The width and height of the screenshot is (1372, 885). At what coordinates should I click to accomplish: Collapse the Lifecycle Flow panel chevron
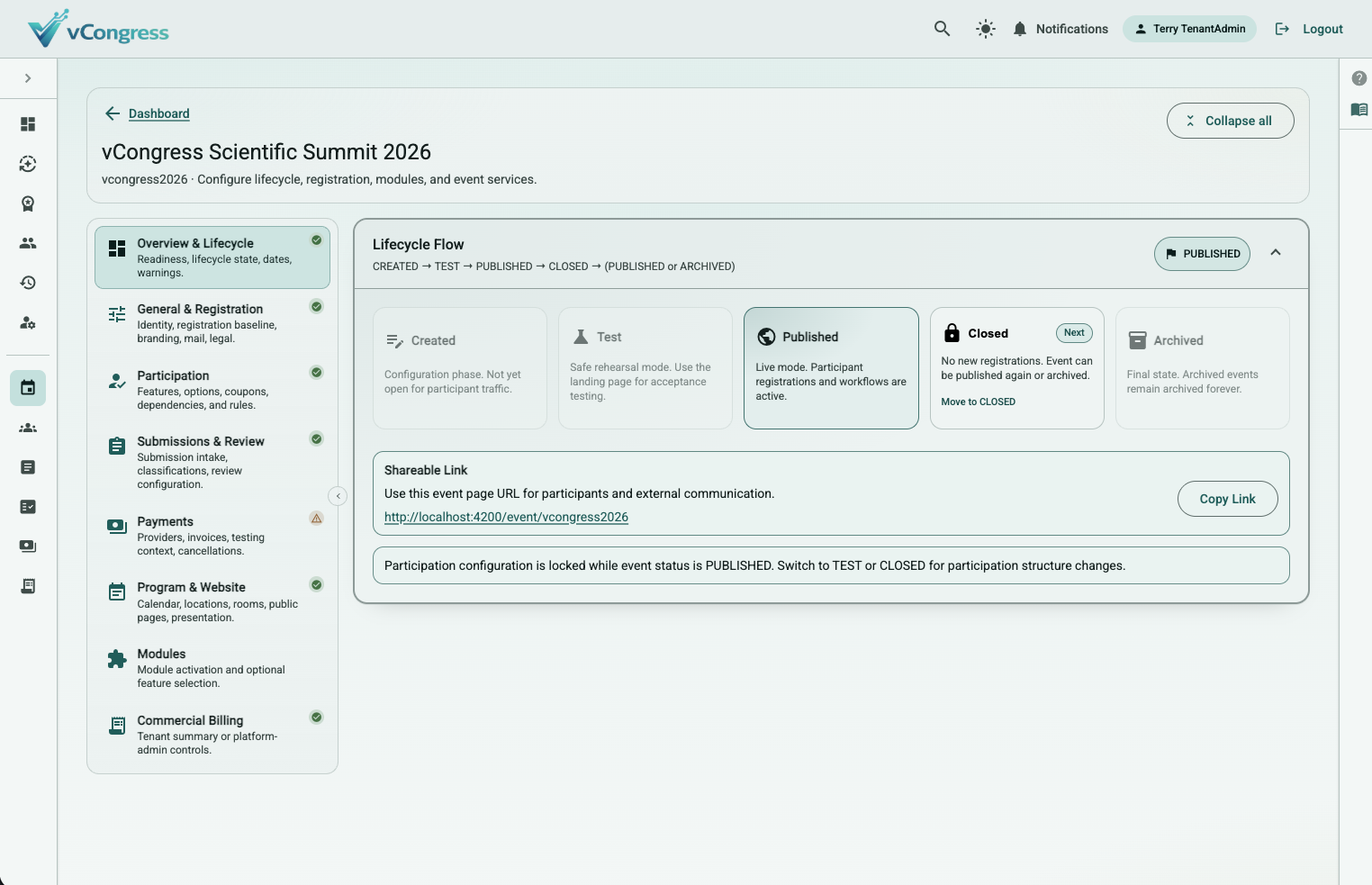pyautogui.click(x=1276, y=253)
